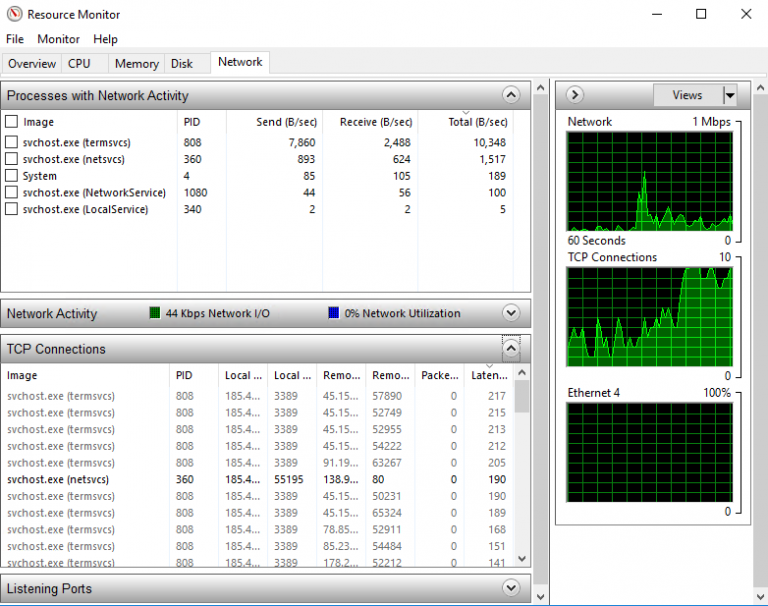The image size is (768, 606).
Task: Open the Monitor menu
Action: click(x=58, y=39)
